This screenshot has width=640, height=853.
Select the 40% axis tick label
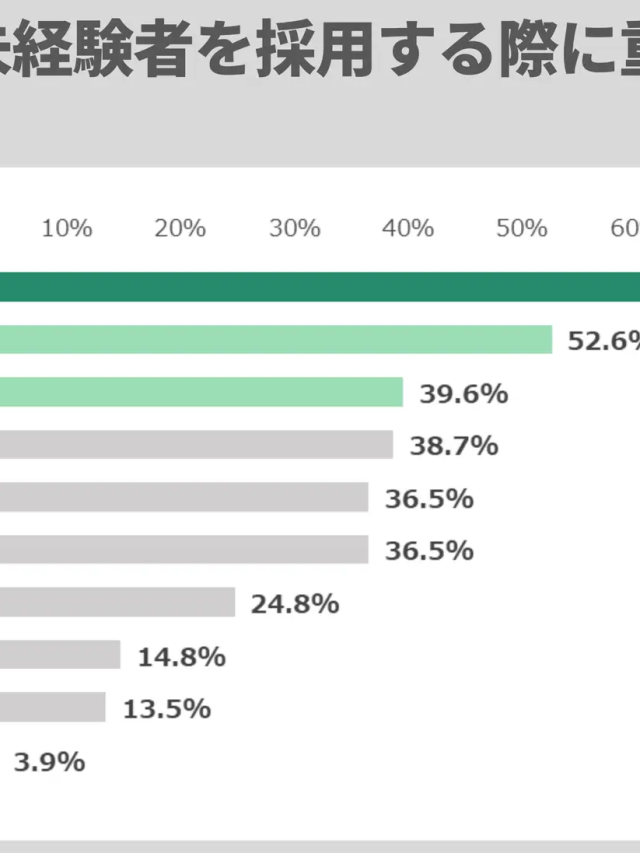408,228
